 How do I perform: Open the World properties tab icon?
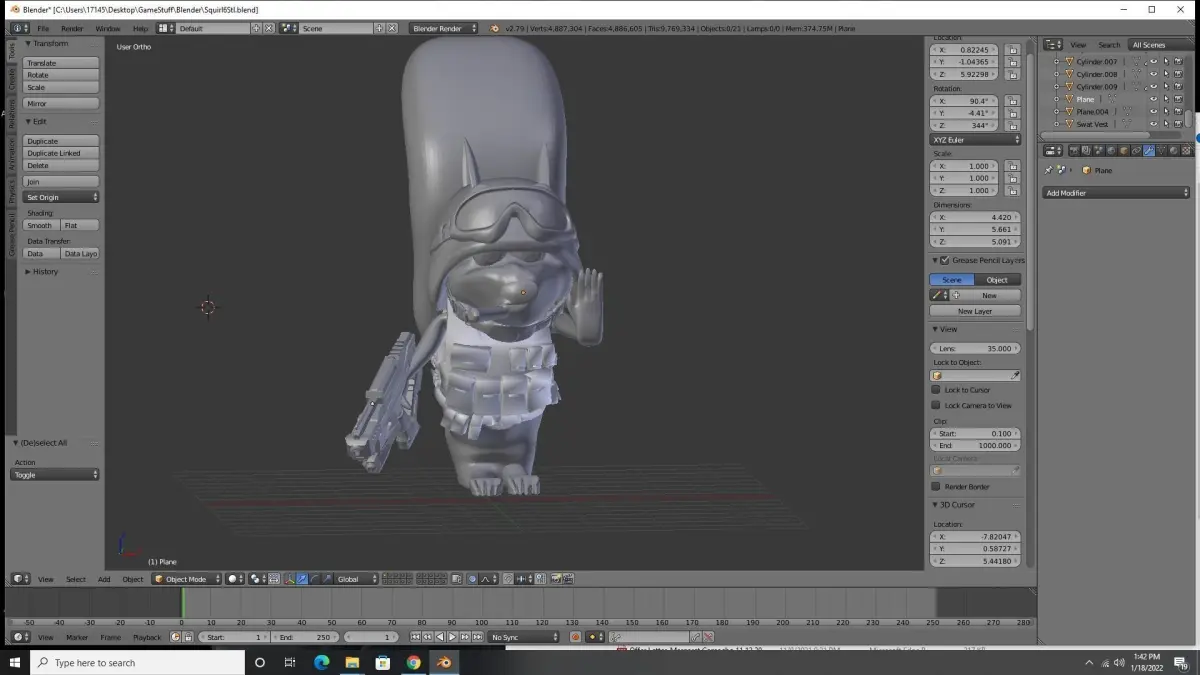(x=1111, y=150)
